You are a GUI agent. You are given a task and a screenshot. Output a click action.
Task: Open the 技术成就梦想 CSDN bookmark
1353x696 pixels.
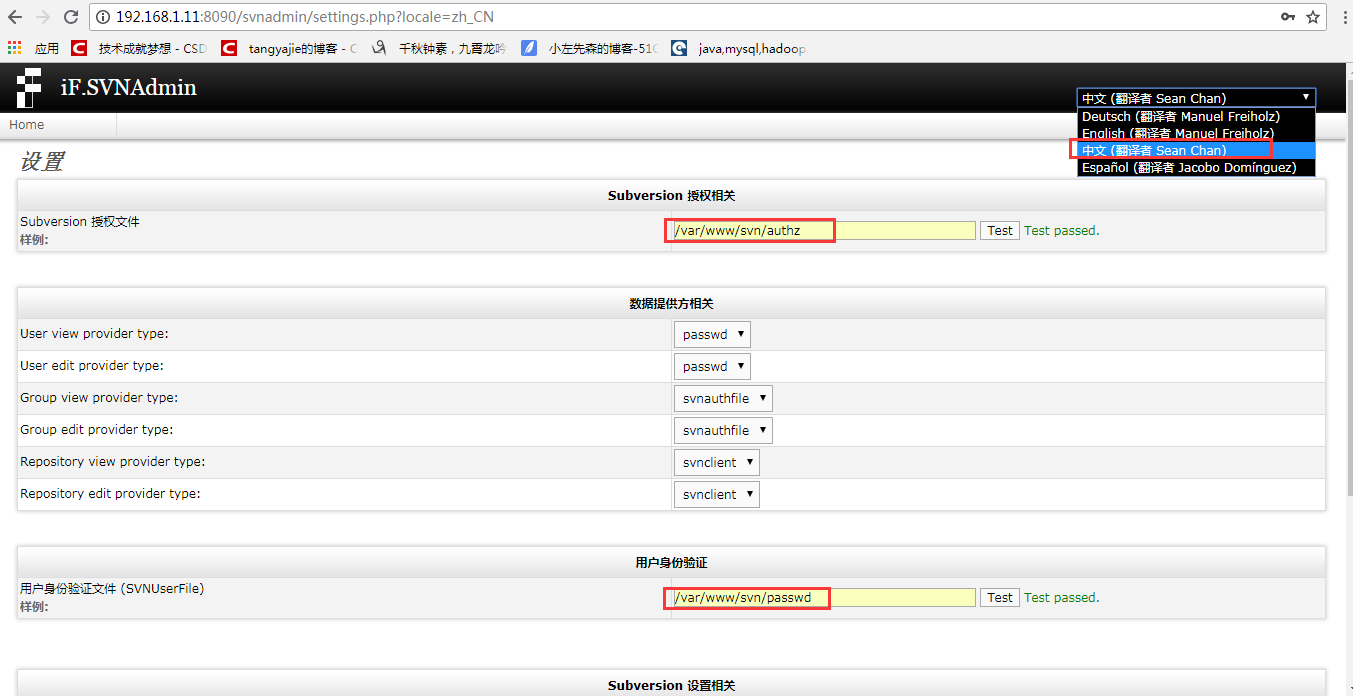coord(140,47)
